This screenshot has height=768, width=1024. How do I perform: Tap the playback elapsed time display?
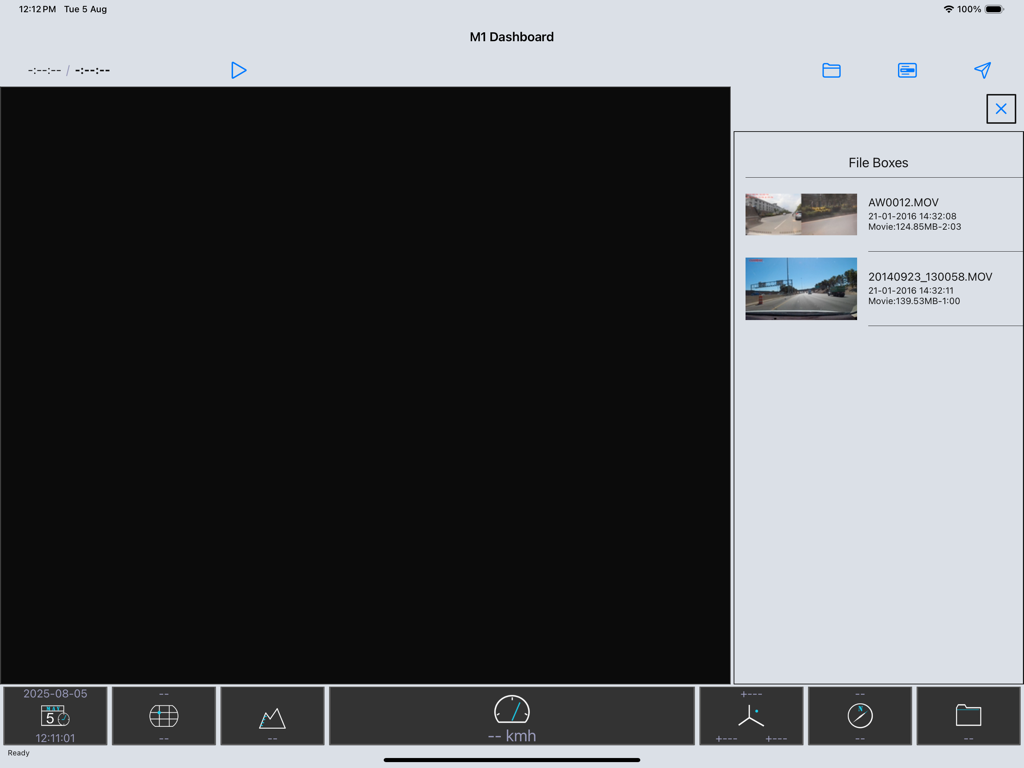tap(43, 70)
